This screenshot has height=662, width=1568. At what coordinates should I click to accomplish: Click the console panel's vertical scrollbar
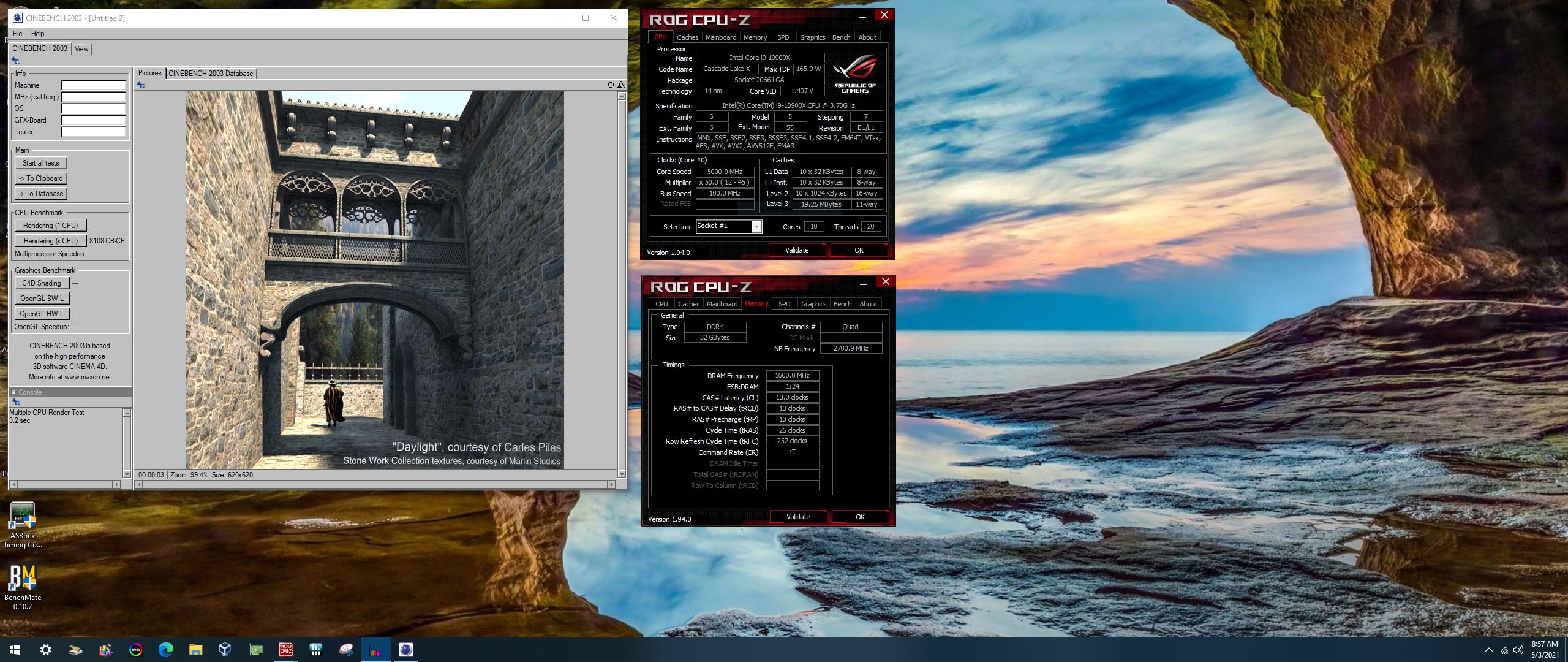pos(127,443)
